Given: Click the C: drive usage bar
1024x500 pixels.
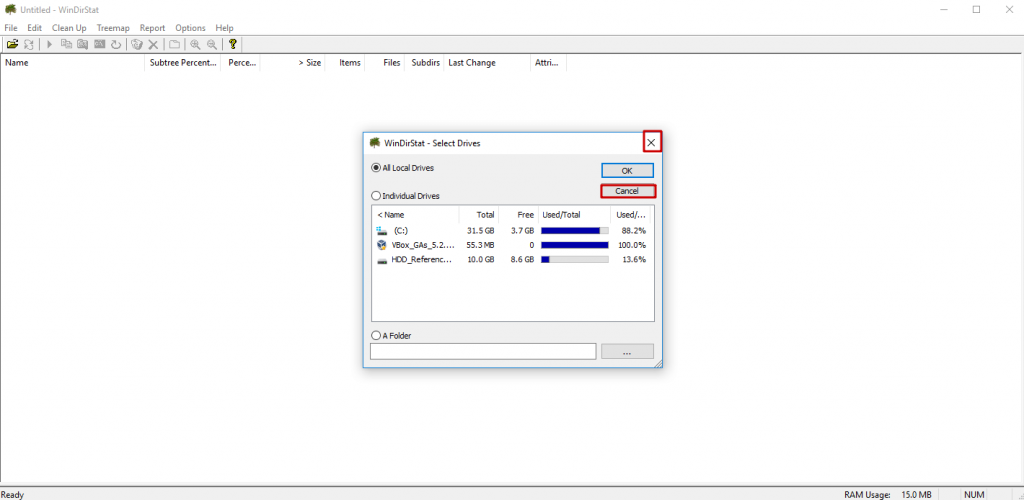Looking at the screenshot, I should tap(575, 230).
